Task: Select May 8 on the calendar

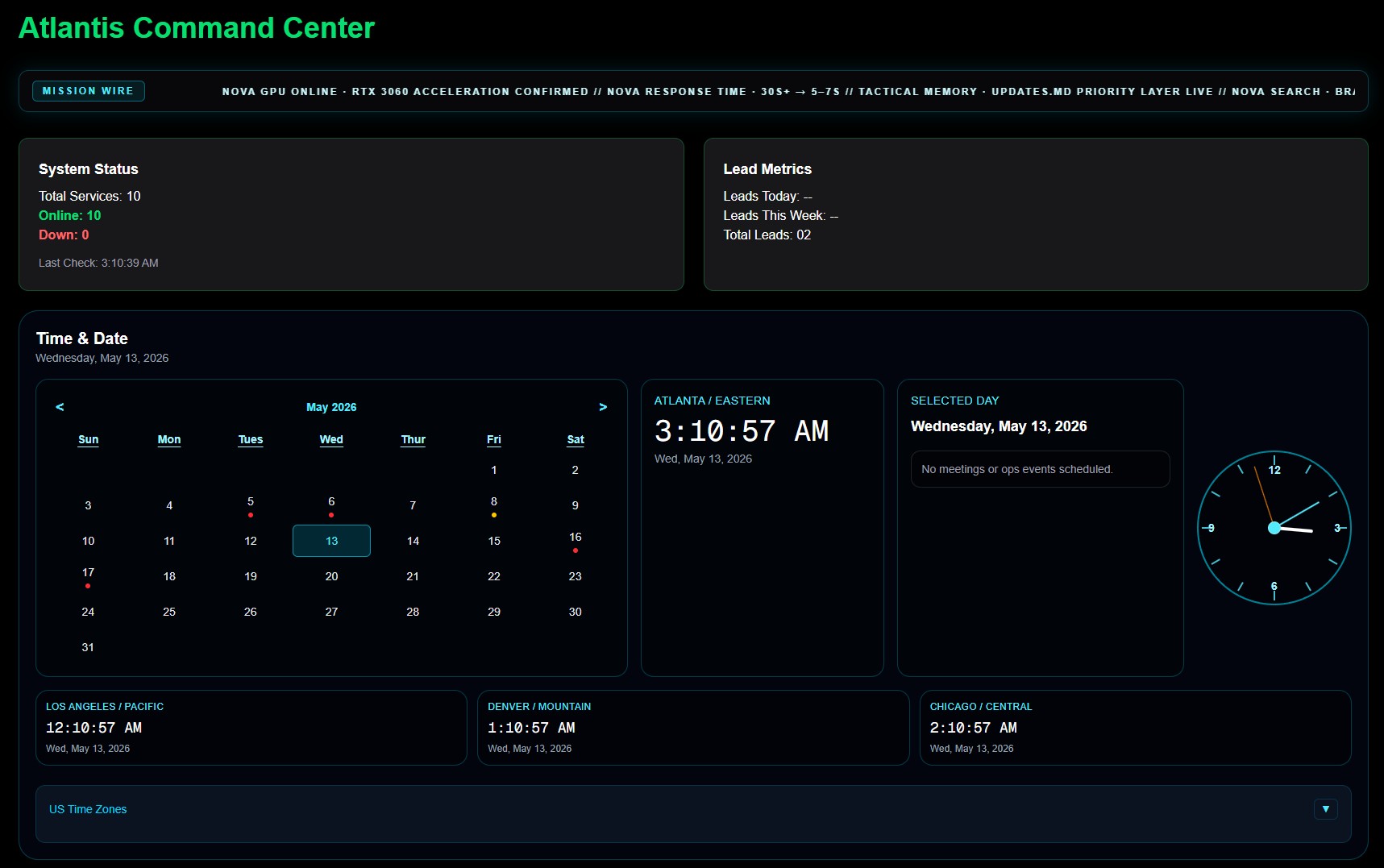Action: tap(494, 505)
